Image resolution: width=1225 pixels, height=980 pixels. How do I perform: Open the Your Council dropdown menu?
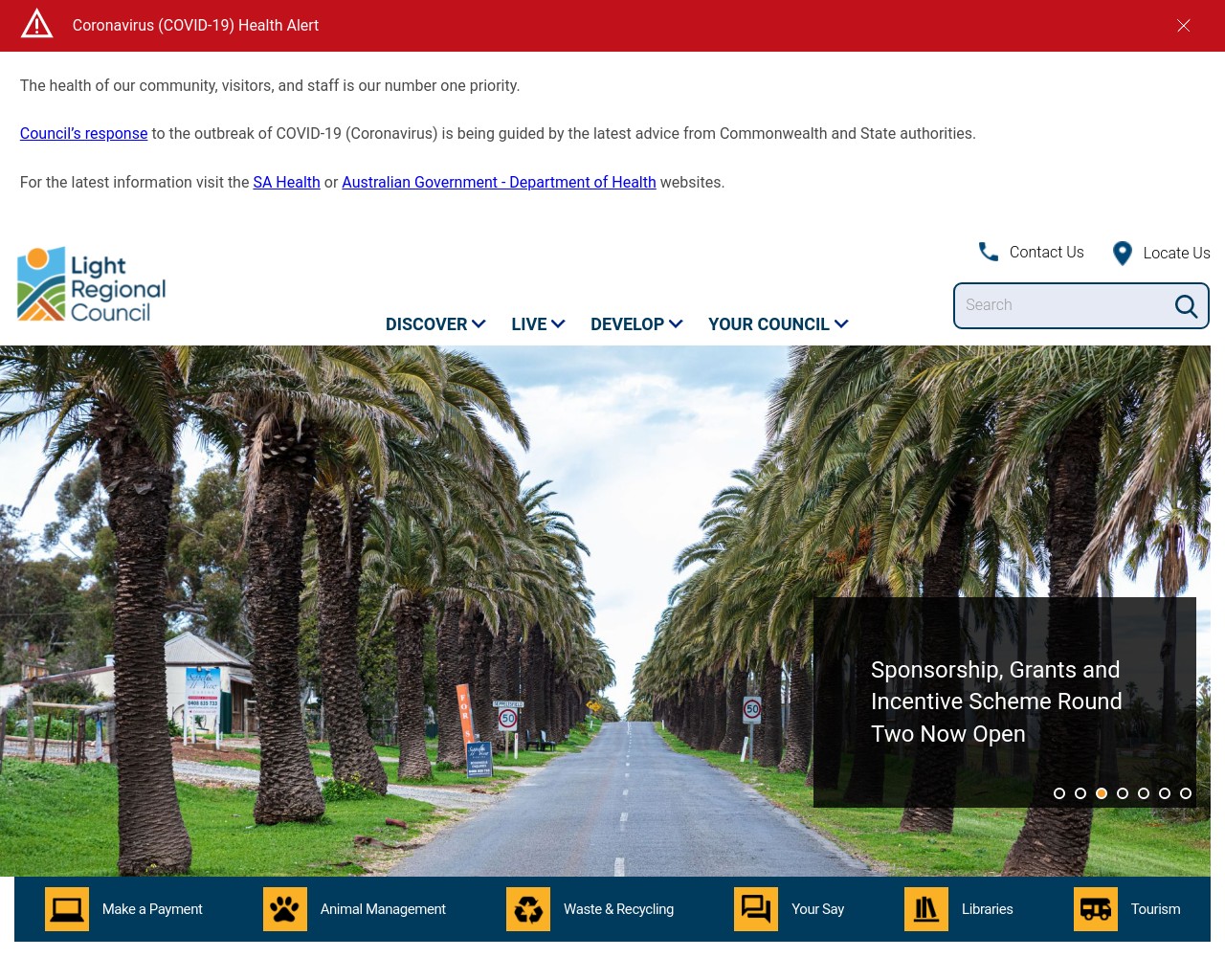point(778,324)
